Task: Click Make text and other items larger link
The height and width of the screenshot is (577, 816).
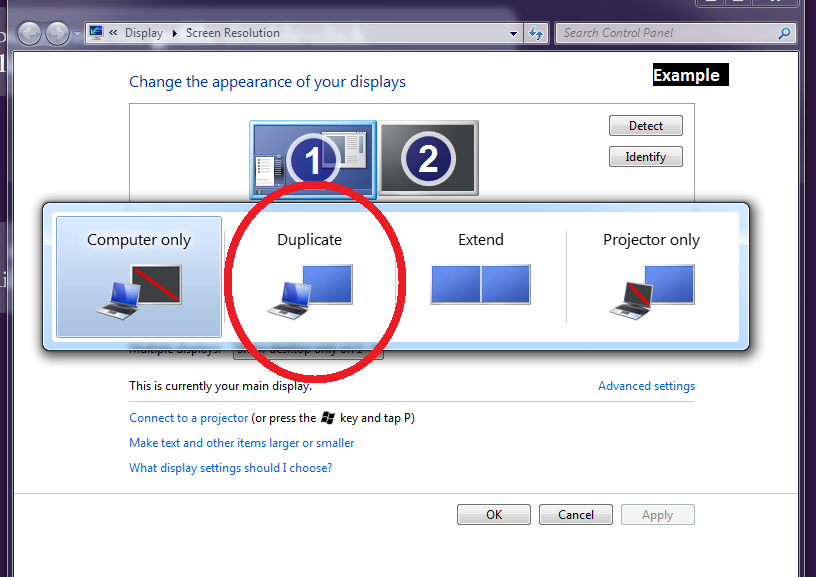Action: [241, 443]
